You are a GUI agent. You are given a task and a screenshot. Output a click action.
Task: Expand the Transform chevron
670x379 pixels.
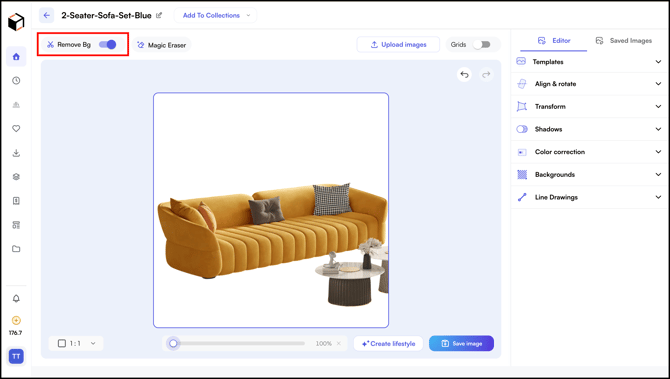click(x=658, y=106)
